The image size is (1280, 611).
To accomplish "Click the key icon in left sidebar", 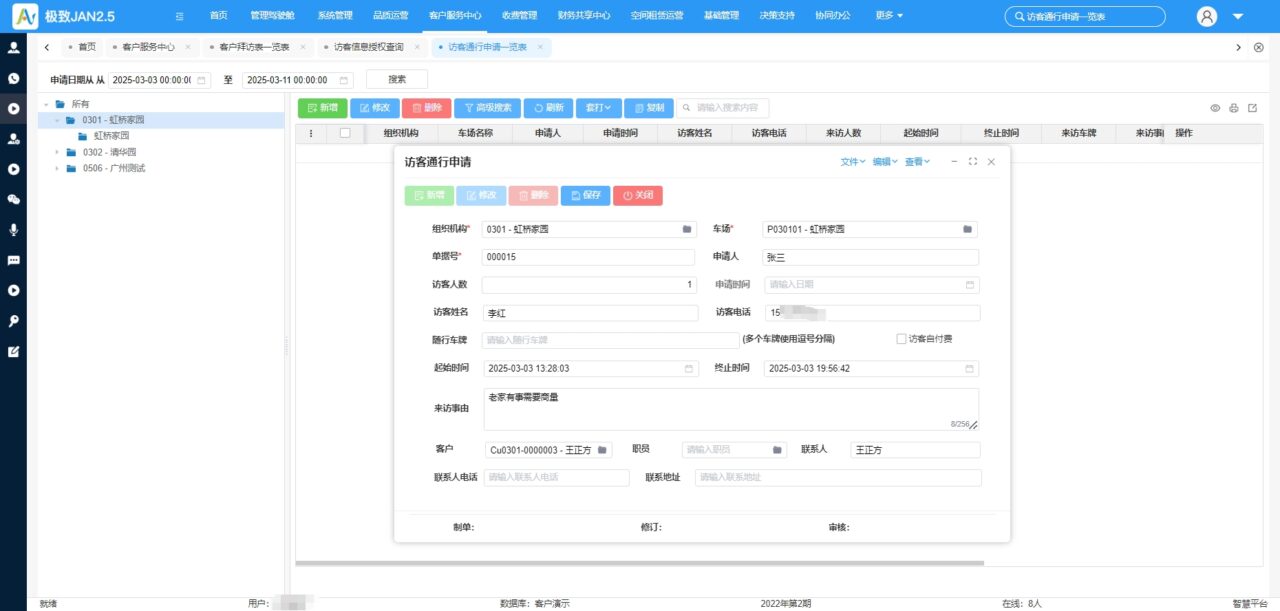I will click(14, 321).
